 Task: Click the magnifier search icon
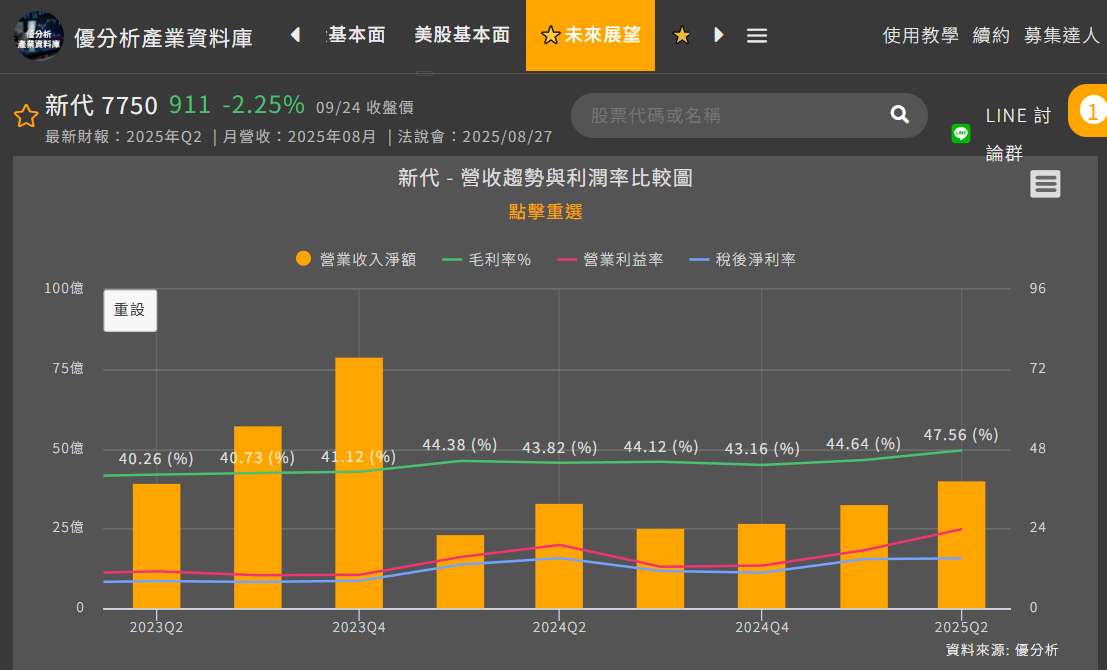tap(899, 115)
